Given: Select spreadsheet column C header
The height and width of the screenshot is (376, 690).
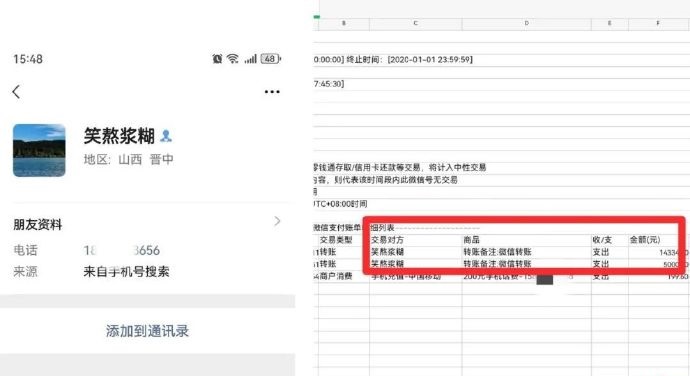Looking at the screenshot, I should tap(415, 23).
